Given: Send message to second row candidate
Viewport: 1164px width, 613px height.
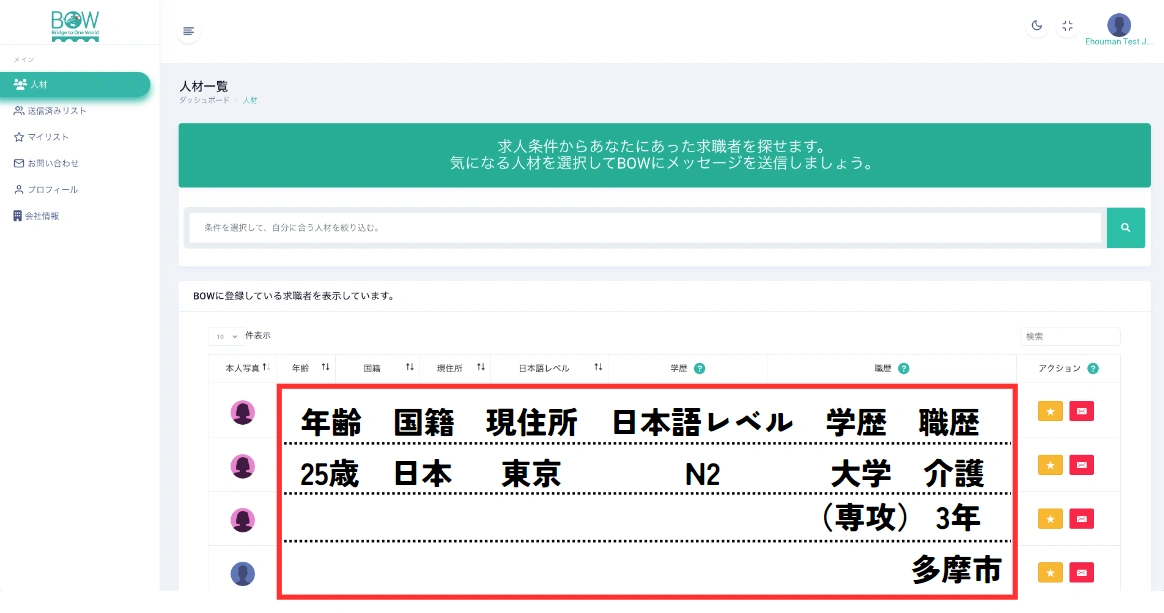Looking at the screenshot, I should pyautogui.click(x=1082, y=465).
